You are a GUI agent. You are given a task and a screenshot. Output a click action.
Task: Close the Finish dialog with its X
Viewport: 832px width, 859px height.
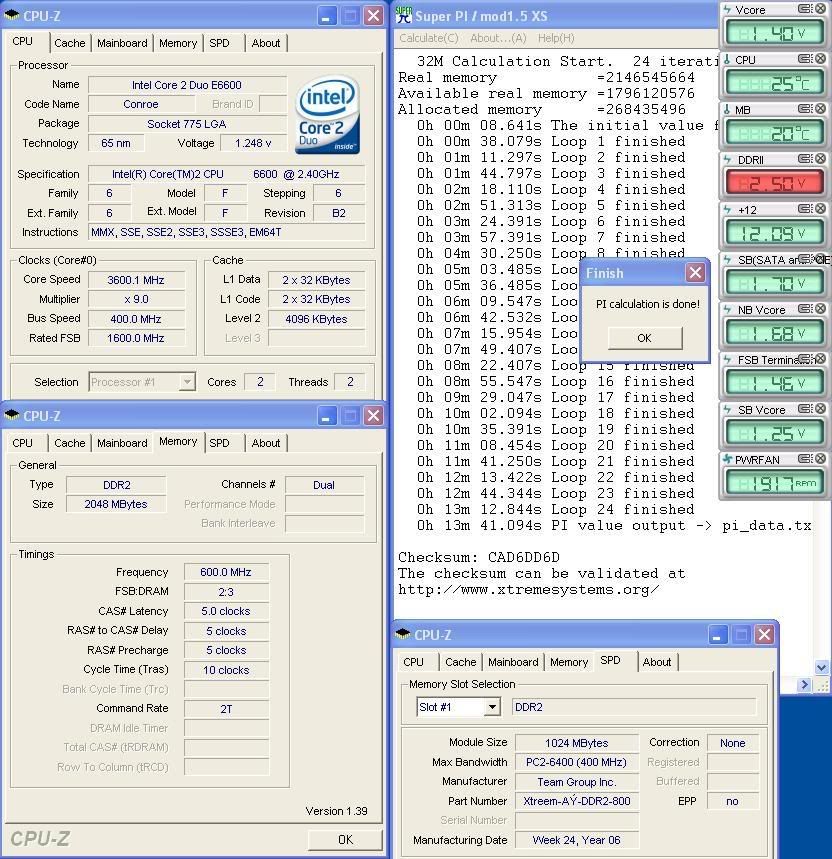point(696,272)
